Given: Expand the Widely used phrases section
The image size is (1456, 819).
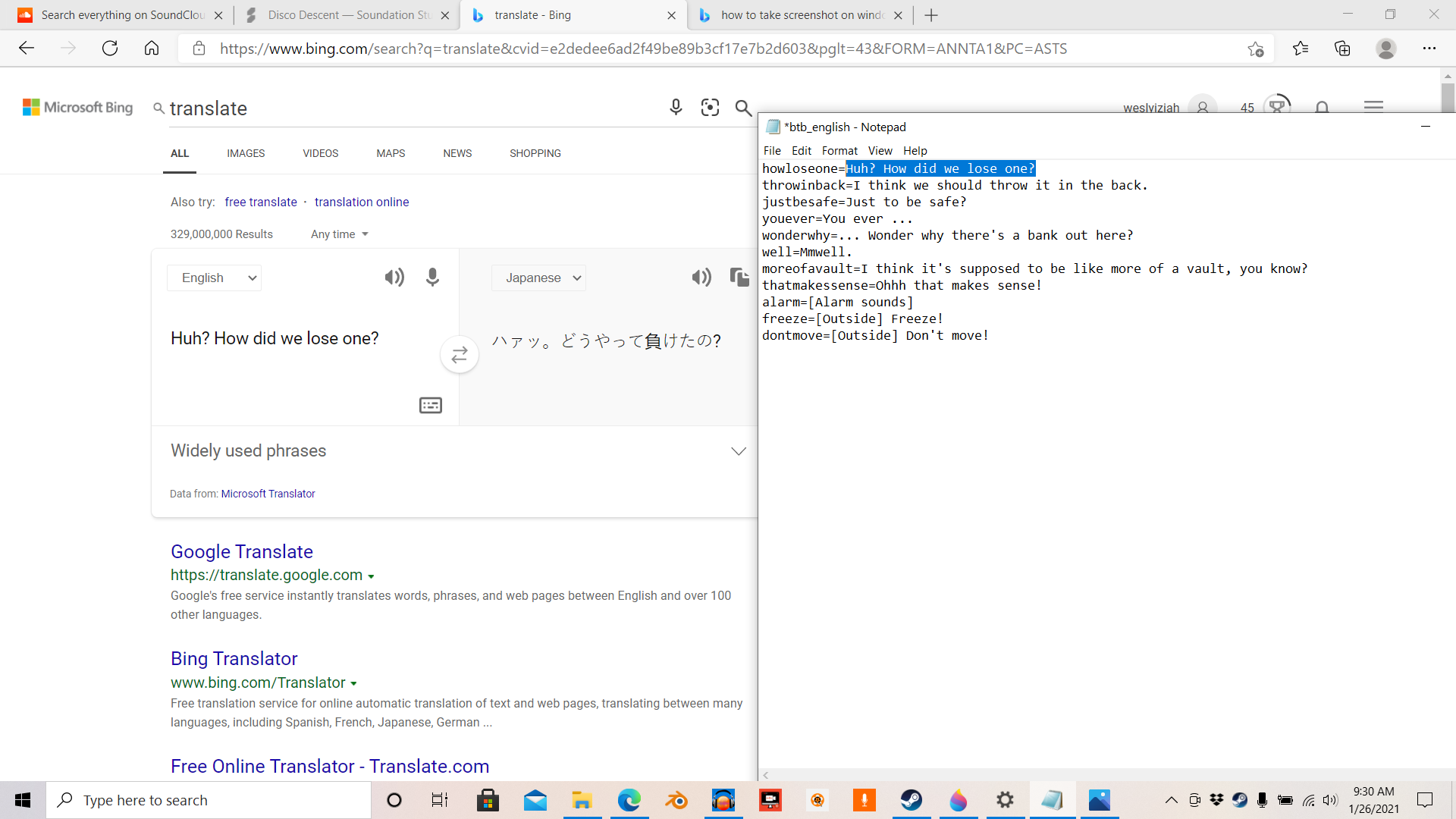Looking at the screenshot, I should 738,451.
